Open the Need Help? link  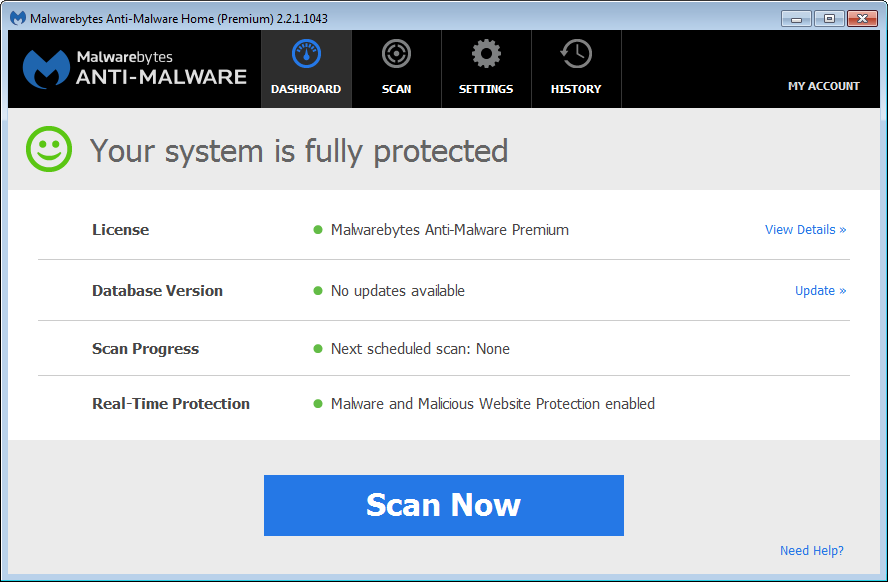(x=811, y=551)
